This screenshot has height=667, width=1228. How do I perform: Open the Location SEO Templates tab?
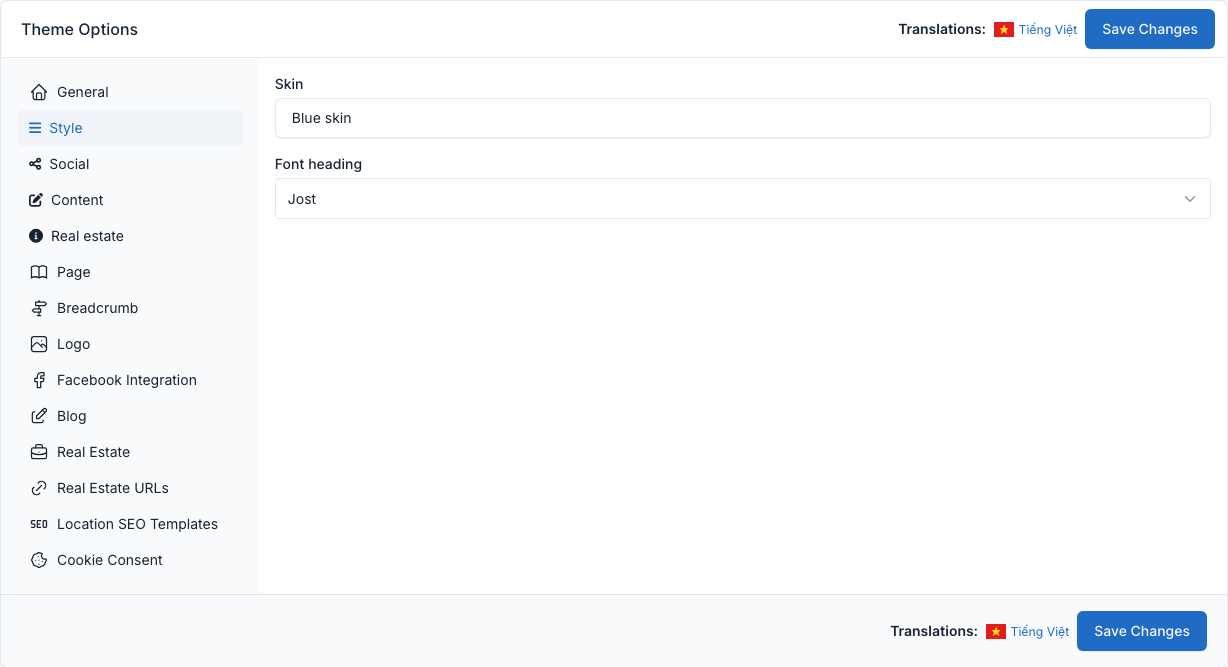coord(130,524)
